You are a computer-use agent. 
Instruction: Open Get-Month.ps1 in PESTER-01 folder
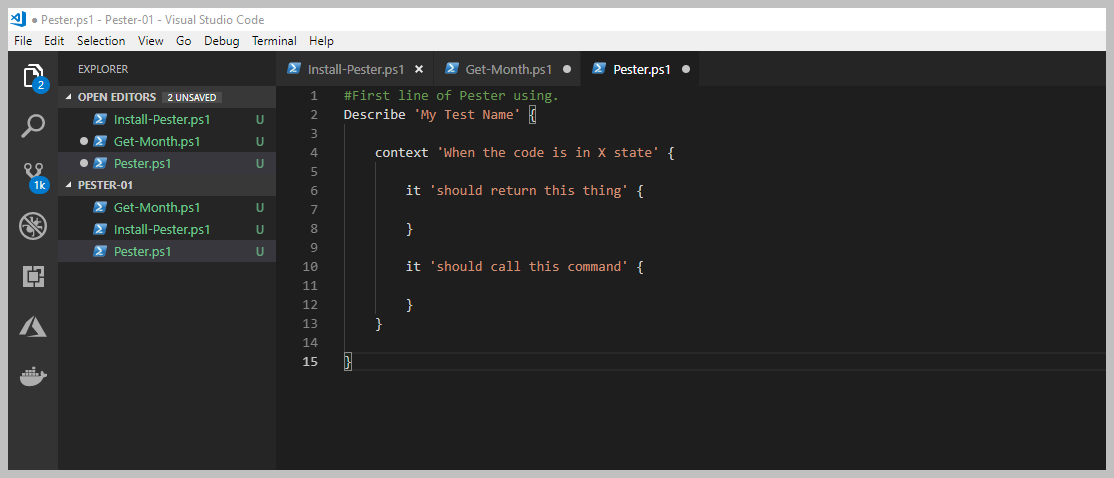point(167,207)
